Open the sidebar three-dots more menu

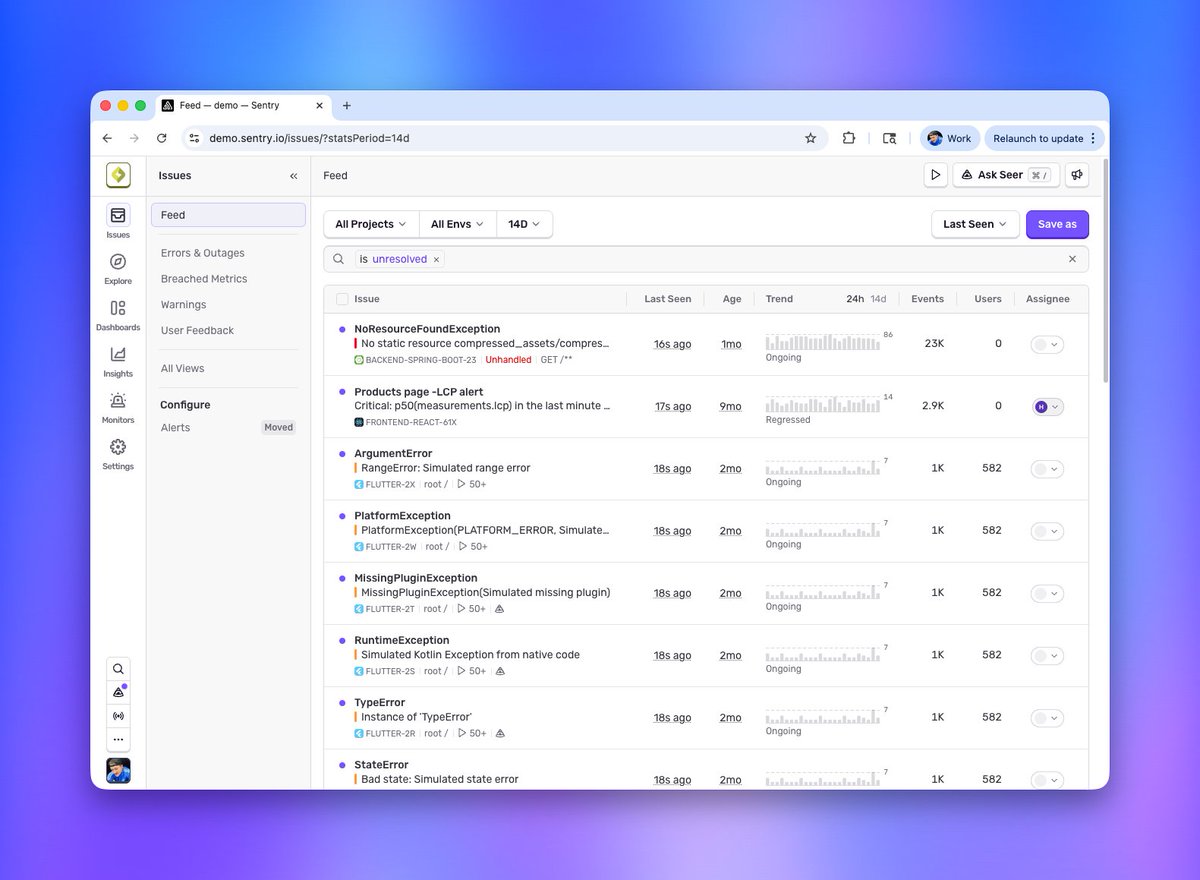118,740
